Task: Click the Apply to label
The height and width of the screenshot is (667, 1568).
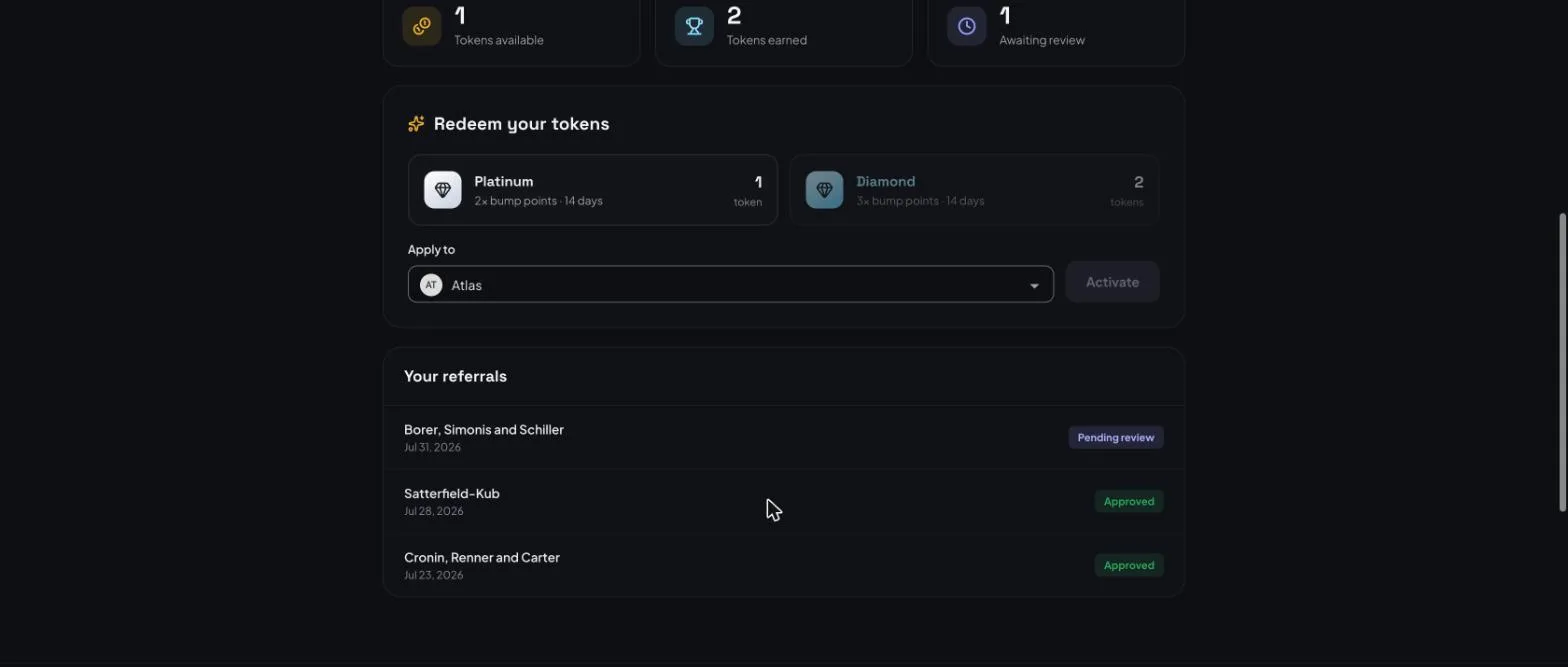Action: 431,250
